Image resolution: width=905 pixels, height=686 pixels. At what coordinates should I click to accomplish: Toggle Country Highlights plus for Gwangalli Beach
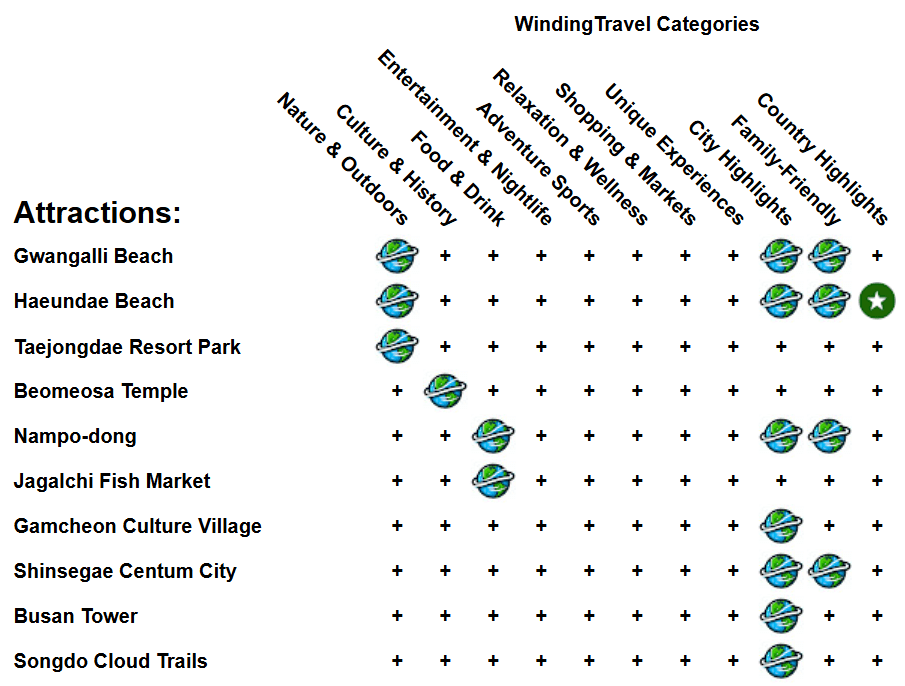click(877, 256)
